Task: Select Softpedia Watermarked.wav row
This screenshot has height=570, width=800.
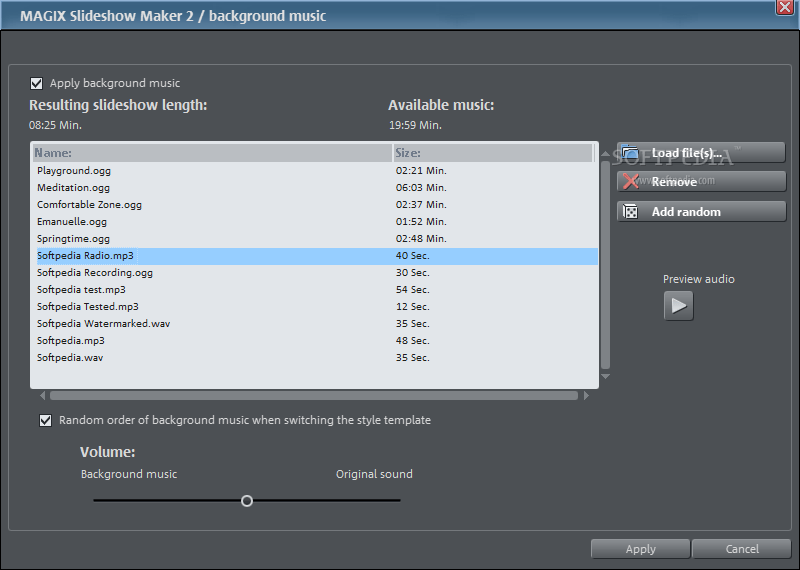Action: tap(316, 324)
